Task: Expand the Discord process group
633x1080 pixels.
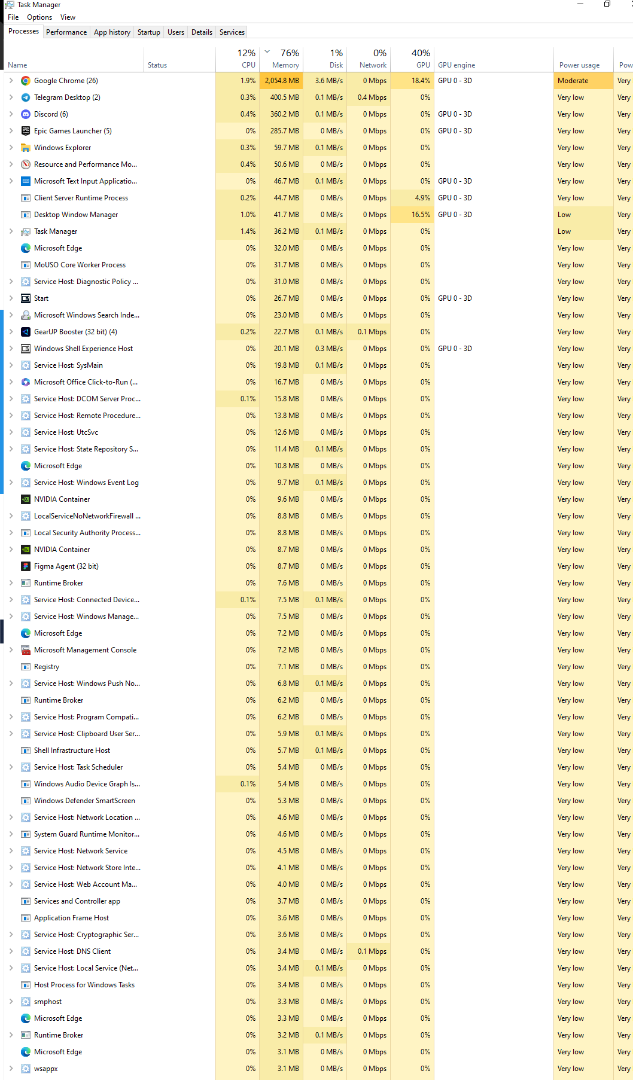Action: [x=11, y=114]
